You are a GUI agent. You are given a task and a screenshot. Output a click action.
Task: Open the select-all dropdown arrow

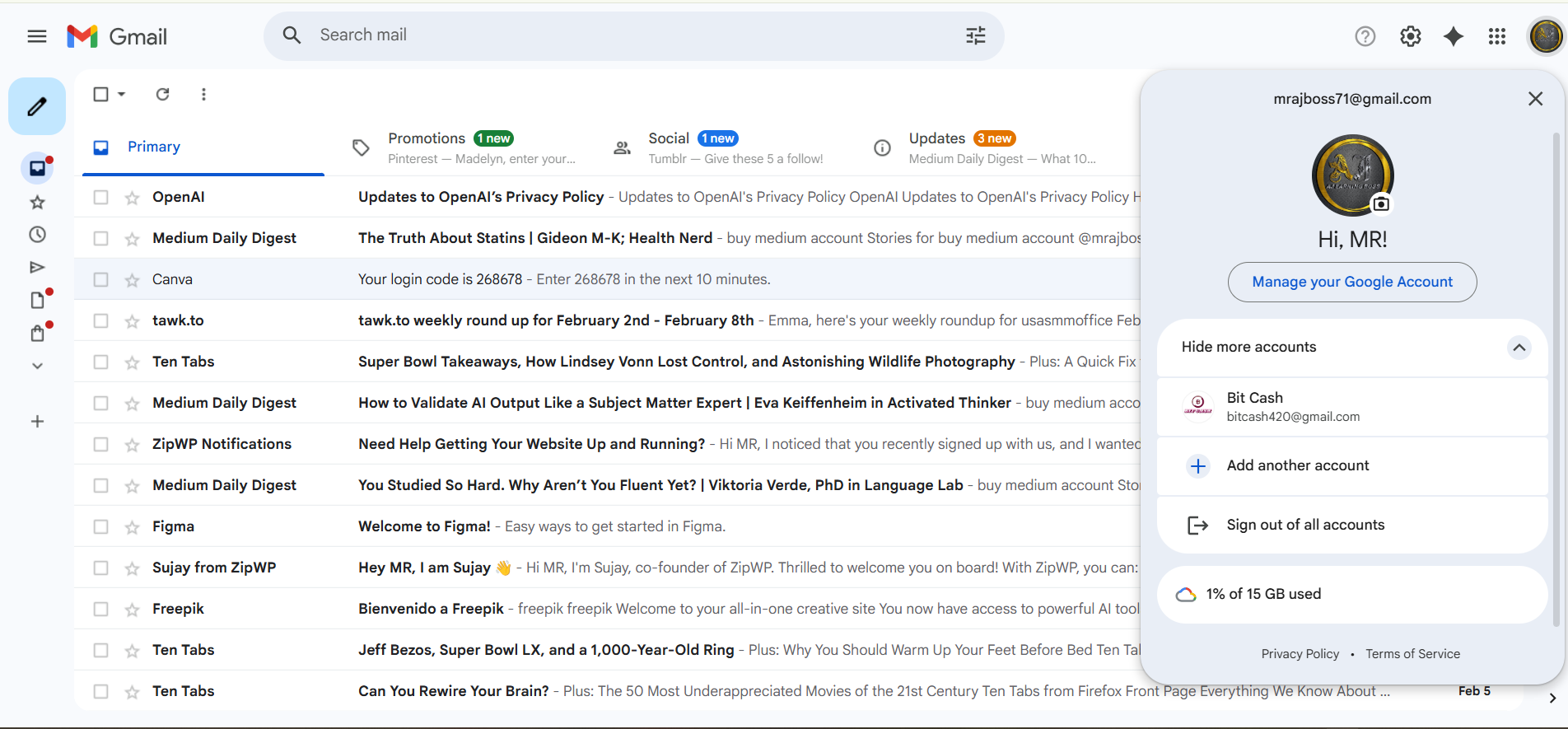coord(122,94)
